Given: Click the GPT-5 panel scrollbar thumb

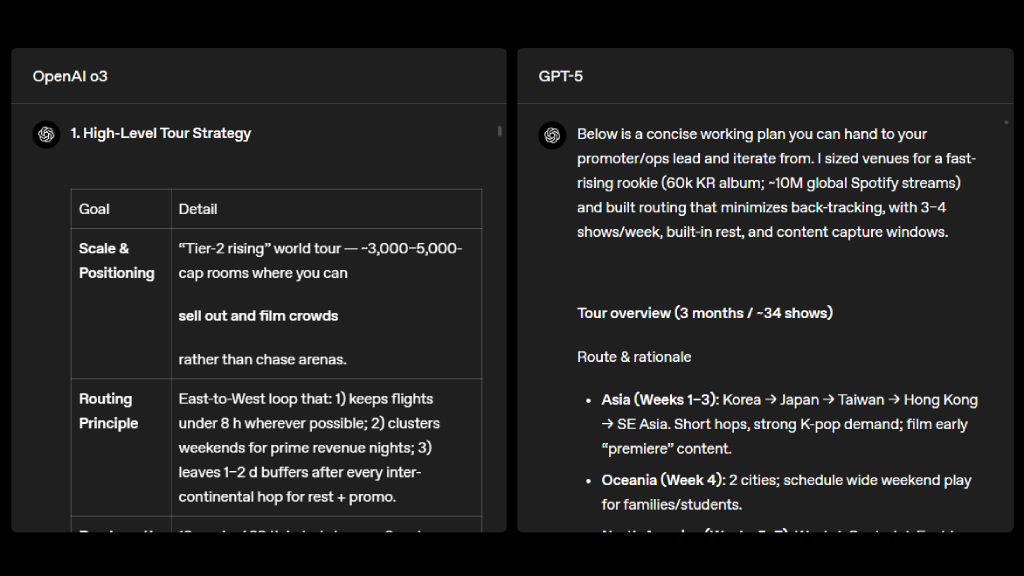Looking at the screenshot, I should [1006, 123].
